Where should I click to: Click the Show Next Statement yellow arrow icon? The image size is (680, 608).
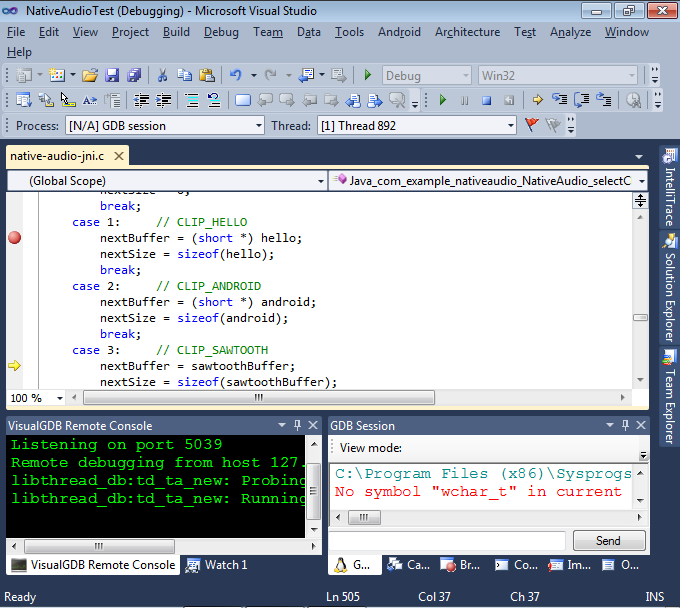(x=538, y=100)
